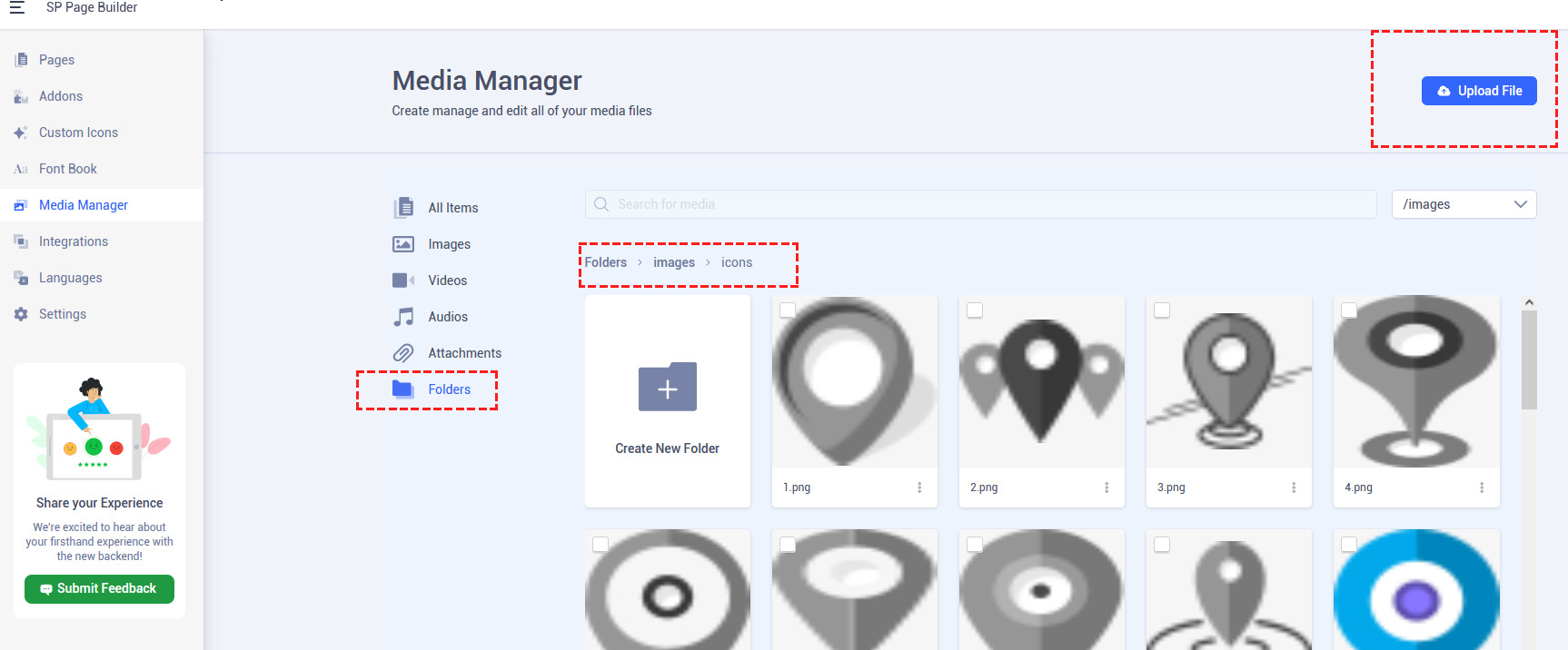Select the Audios filter icon
The image size is (1568, 650).
coord(403,317)
